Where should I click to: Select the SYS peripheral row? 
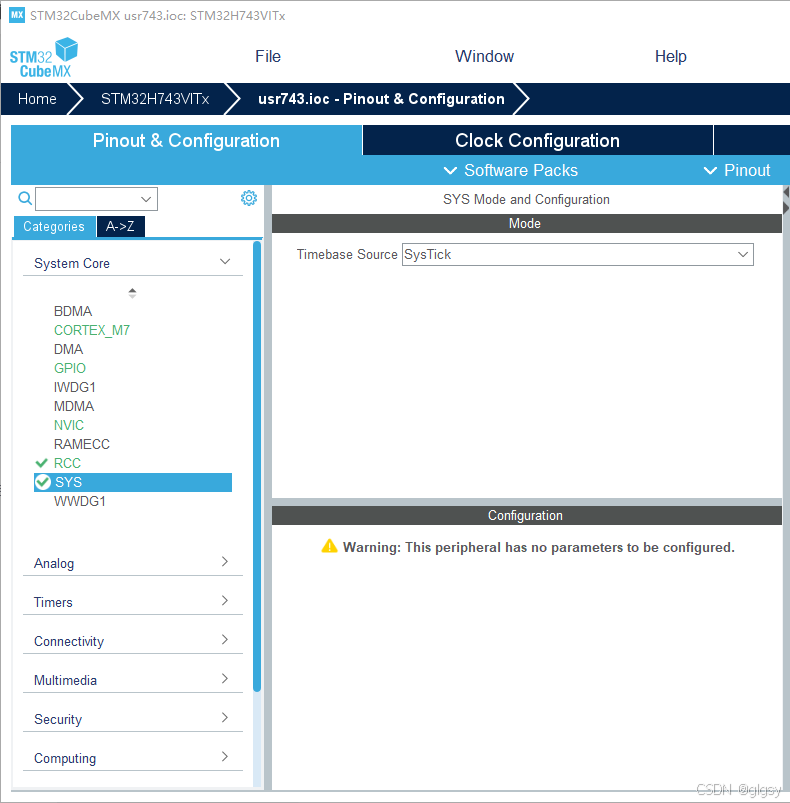(133, 482)
